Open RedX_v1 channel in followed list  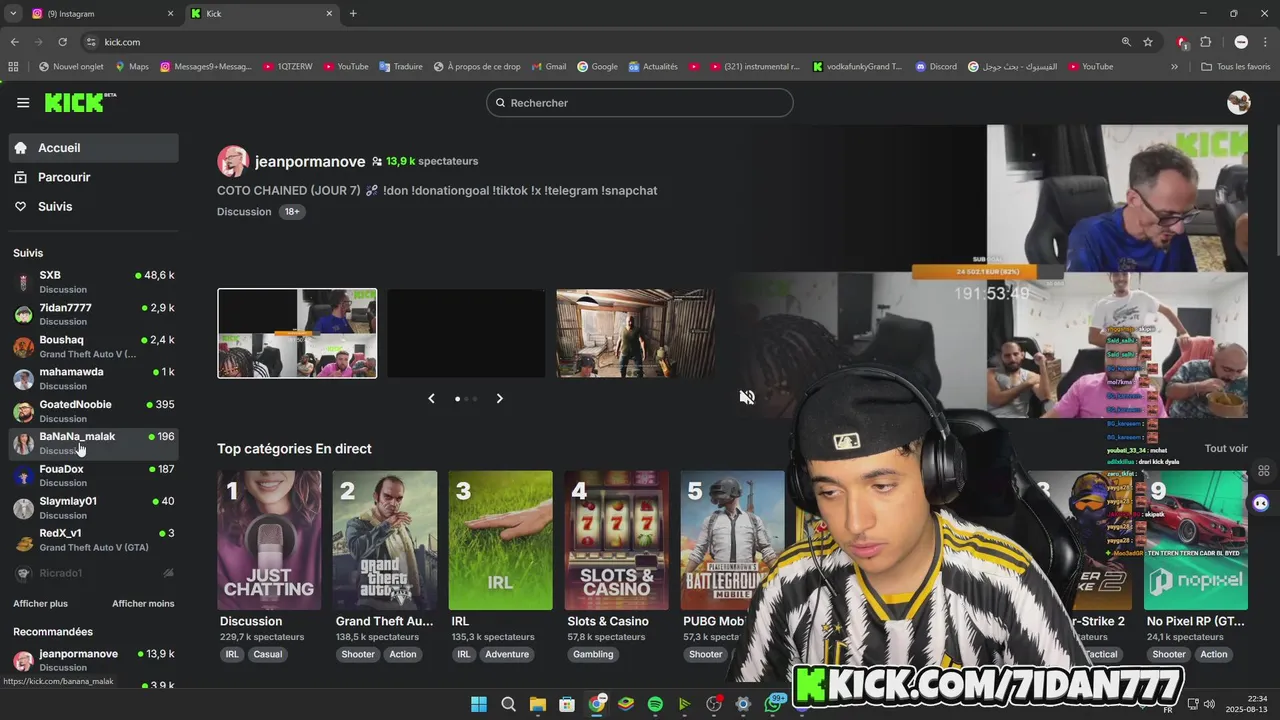94,540
